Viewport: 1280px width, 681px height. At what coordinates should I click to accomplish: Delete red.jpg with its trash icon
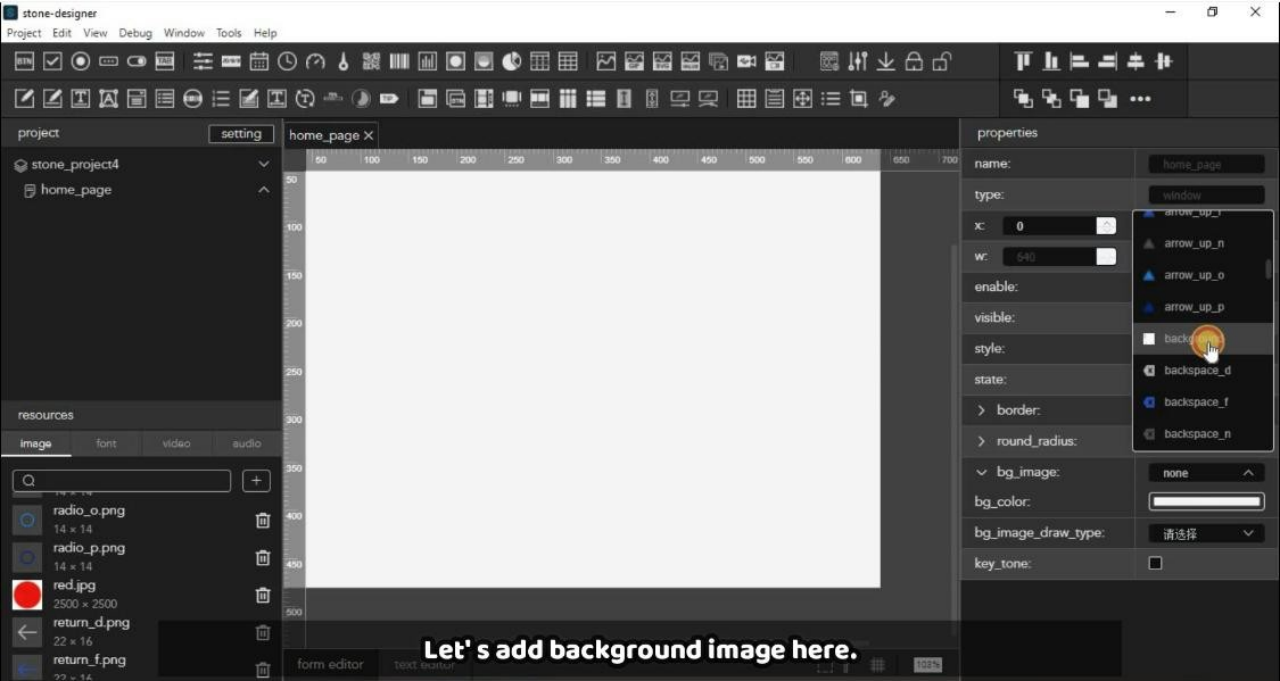[x=263, y=595]
